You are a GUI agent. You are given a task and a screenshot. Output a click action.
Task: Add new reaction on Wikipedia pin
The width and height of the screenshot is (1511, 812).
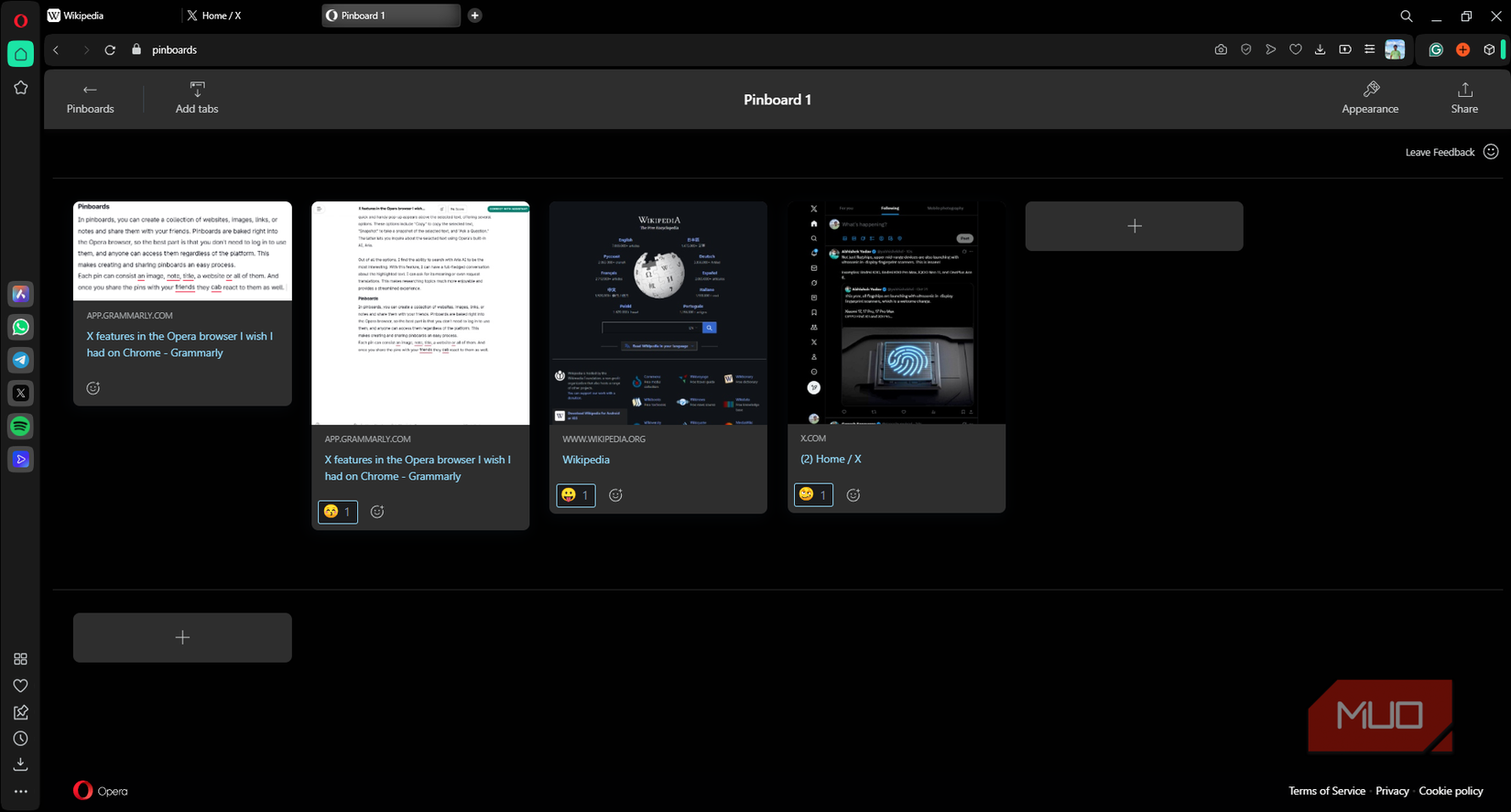pyautogui.click(x=615, y=495)
